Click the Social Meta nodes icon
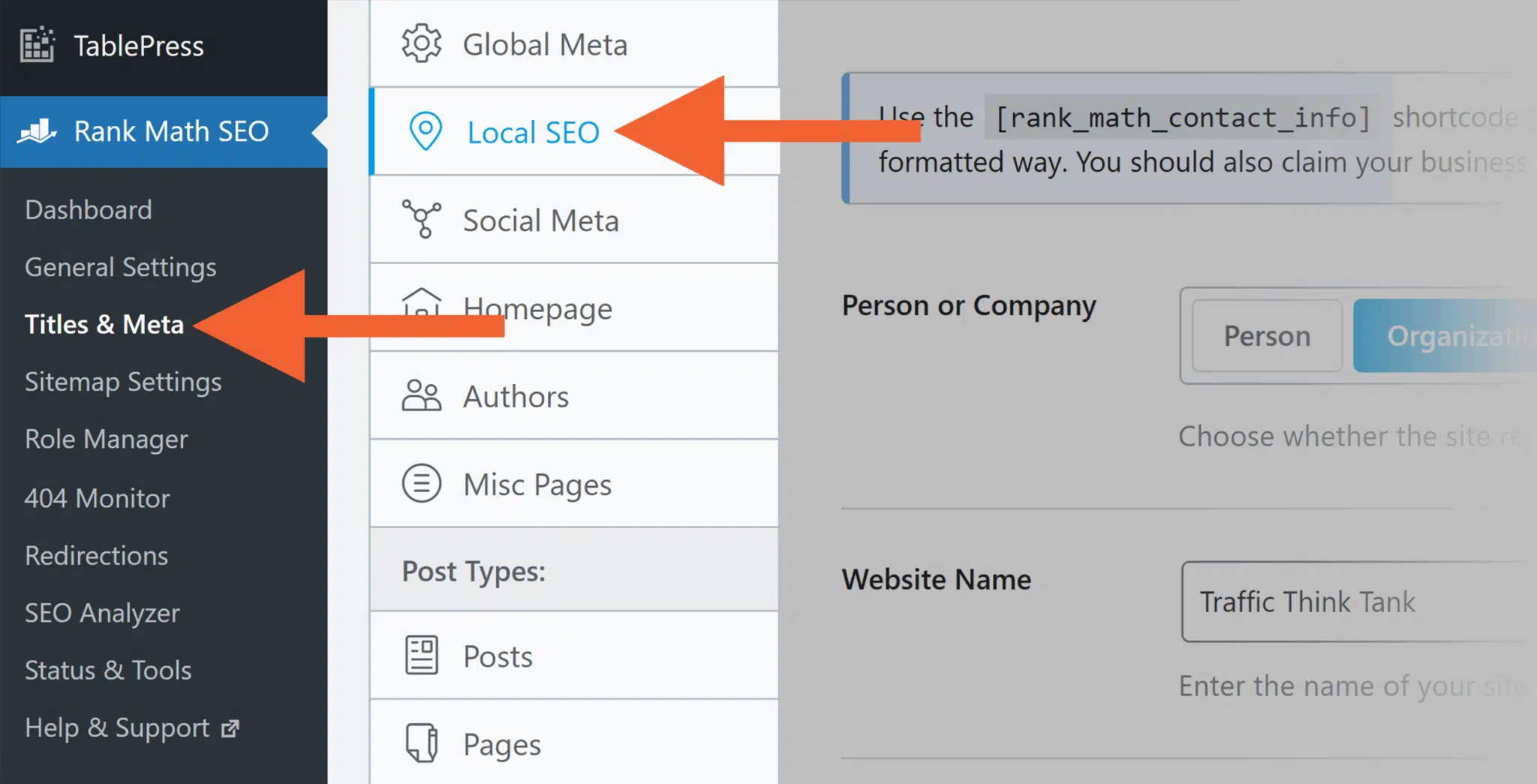 pos(422,219)
